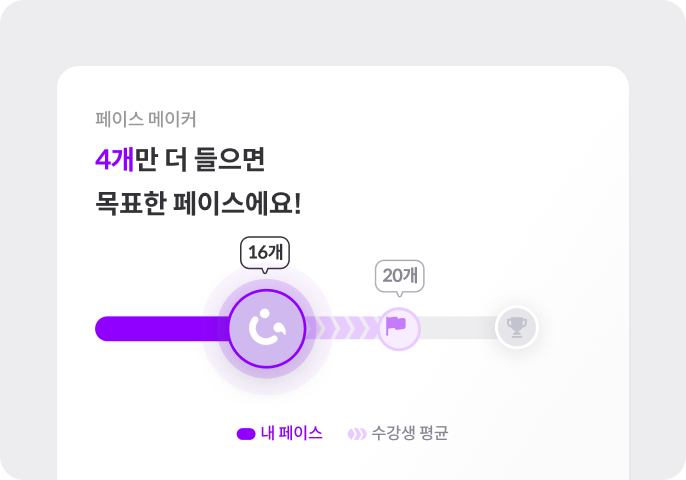
Task: Click the purple 4개 highlighted text
Action: [115, 159]
